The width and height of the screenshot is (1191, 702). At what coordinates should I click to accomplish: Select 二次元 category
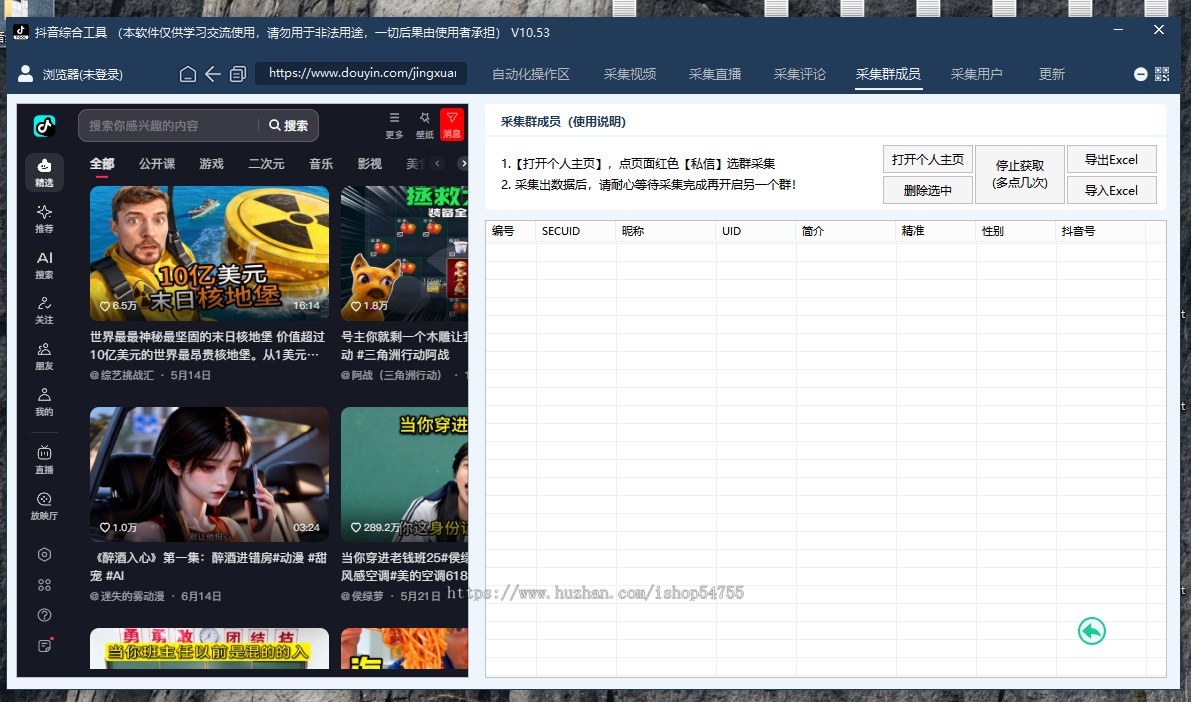(267, 163)
